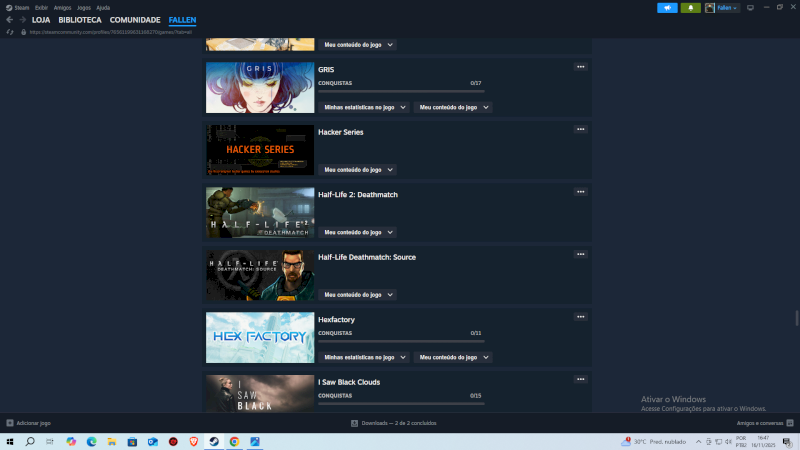Open File Explorer from taskbar
The height and width of the screenshot is (450, 800).
coord(112,441)
